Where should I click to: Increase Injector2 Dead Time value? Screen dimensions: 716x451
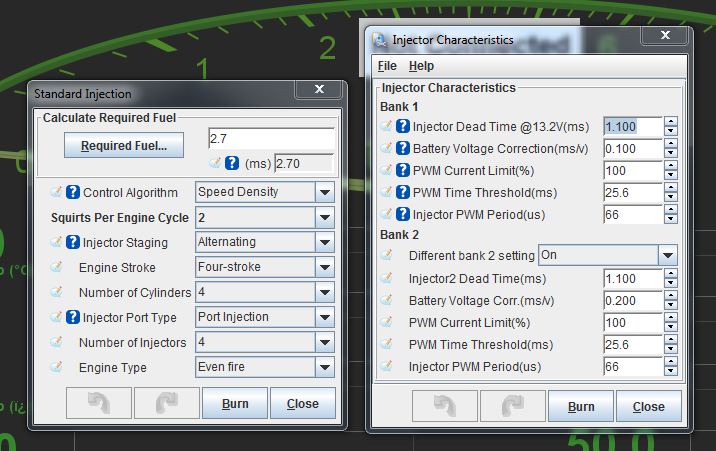click(670, 273)
